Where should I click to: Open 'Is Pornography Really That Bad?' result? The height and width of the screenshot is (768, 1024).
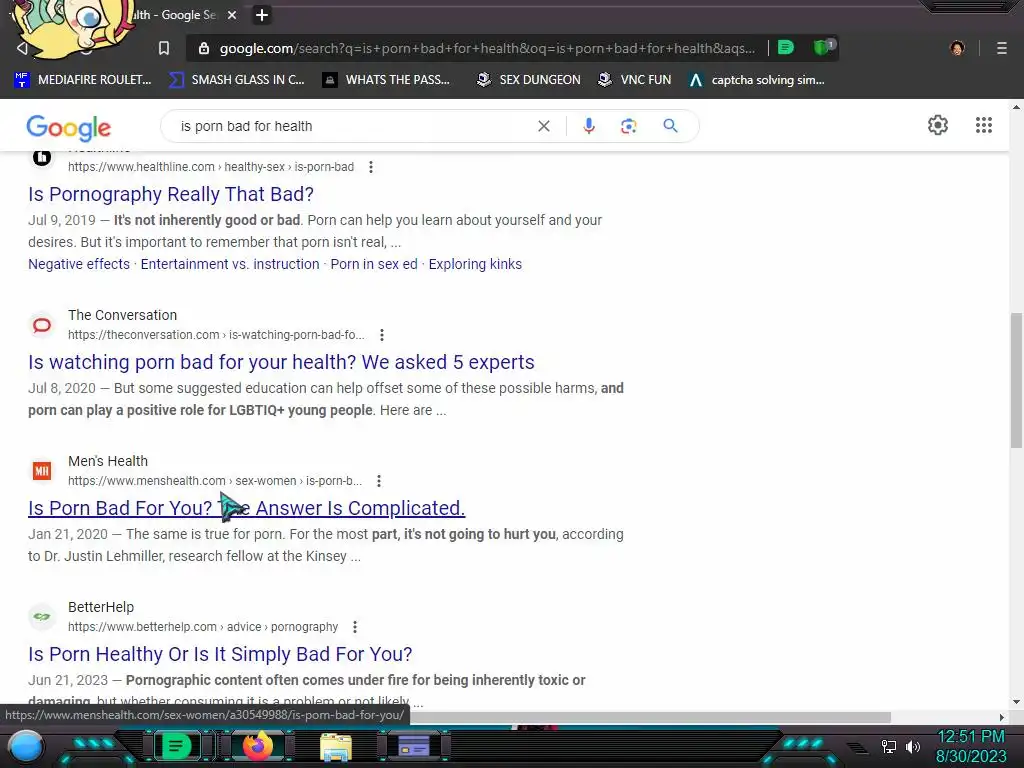click(x=171, y=194)
